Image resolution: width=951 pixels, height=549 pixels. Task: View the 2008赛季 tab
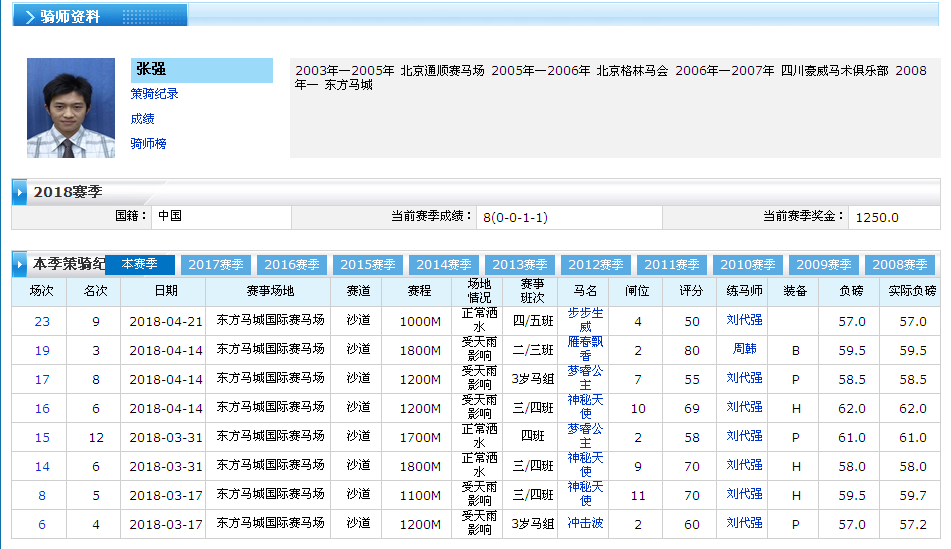pyautogui.click(x=900, y=265)
